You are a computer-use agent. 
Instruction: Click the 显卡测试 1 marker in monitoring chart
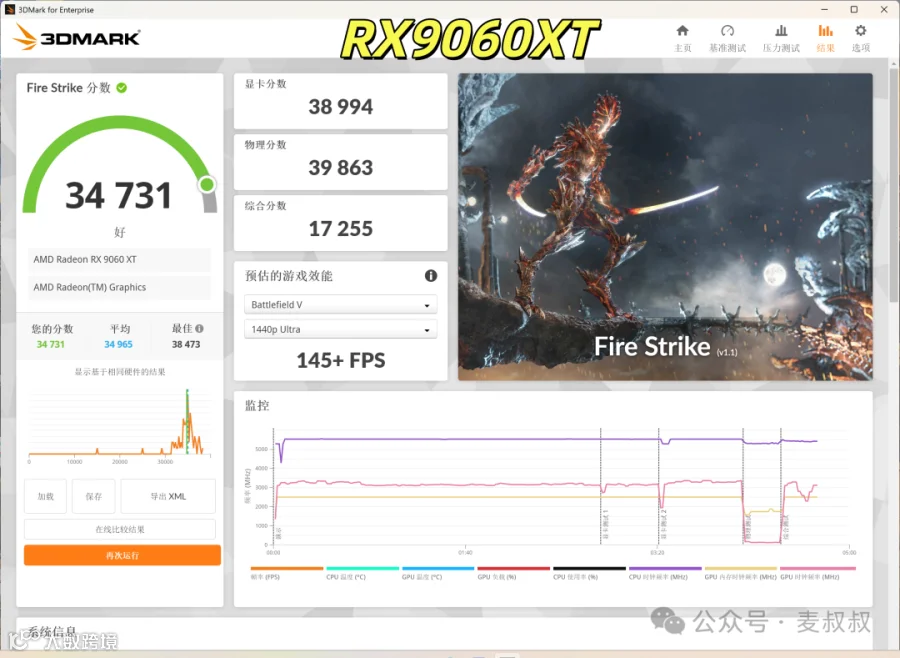coord(605,525)
